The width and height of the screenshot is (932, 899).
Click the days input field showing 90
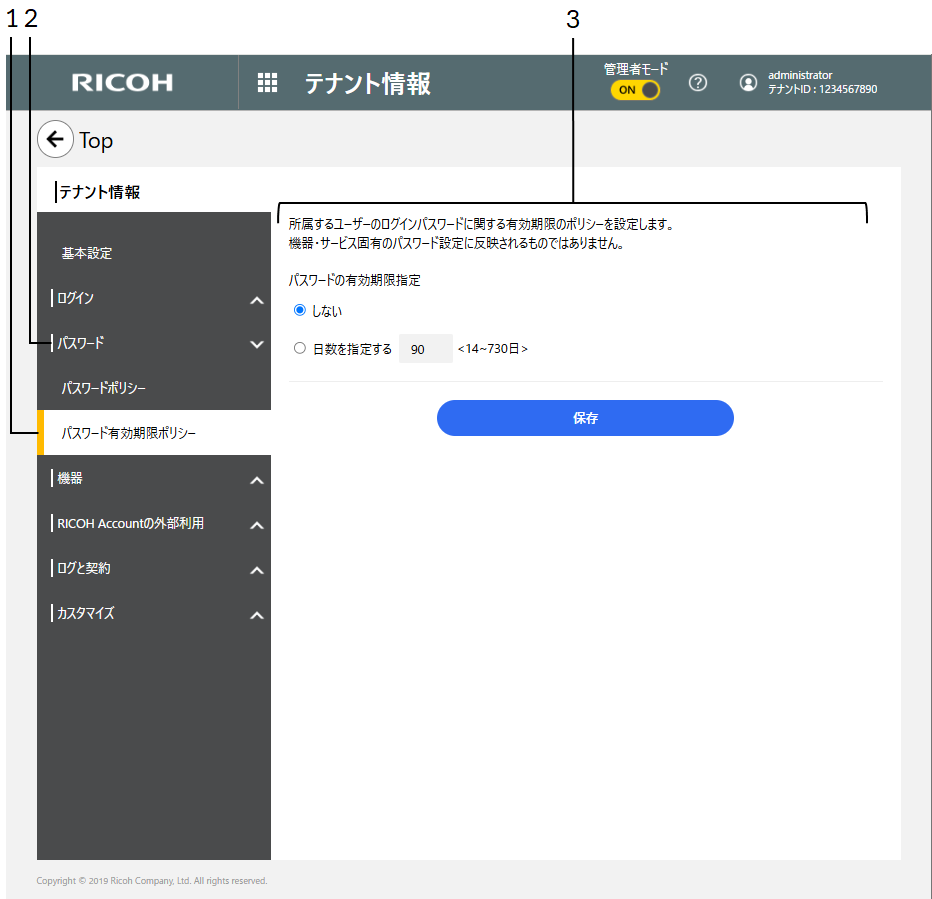[426, 349]
